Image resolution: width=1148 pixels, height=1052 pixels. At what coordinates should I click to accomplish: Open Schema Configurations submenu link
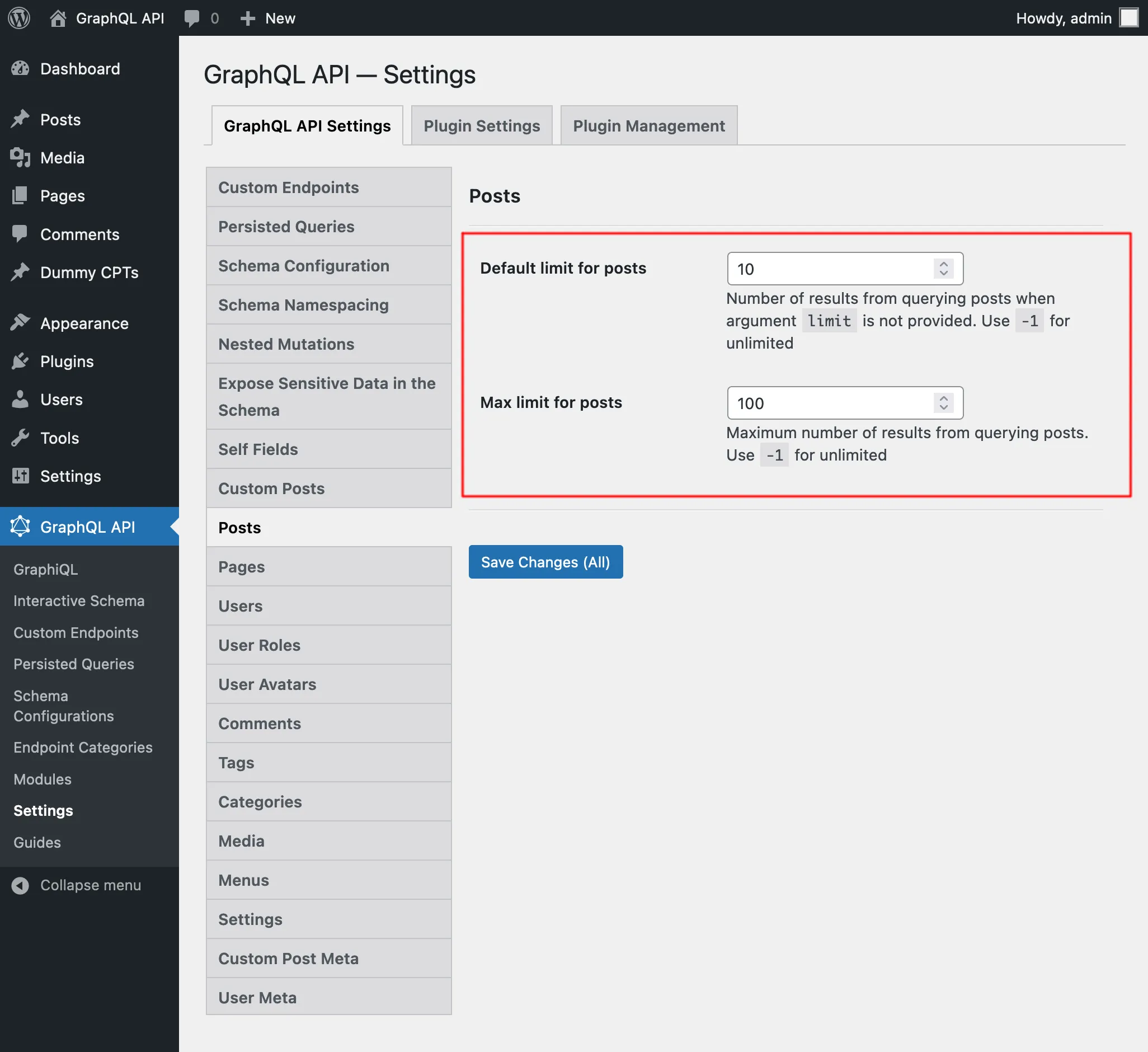[64, 706]
